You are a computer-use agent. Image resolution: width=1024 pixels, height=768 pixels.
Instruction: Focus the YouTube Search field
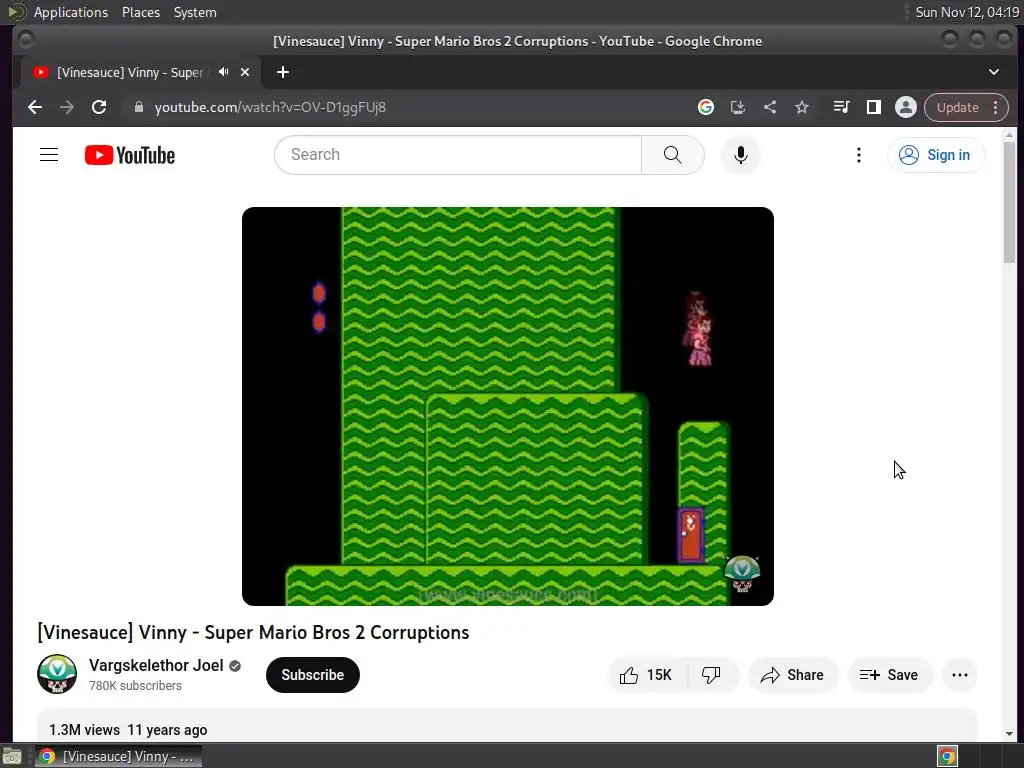(458, 155)
